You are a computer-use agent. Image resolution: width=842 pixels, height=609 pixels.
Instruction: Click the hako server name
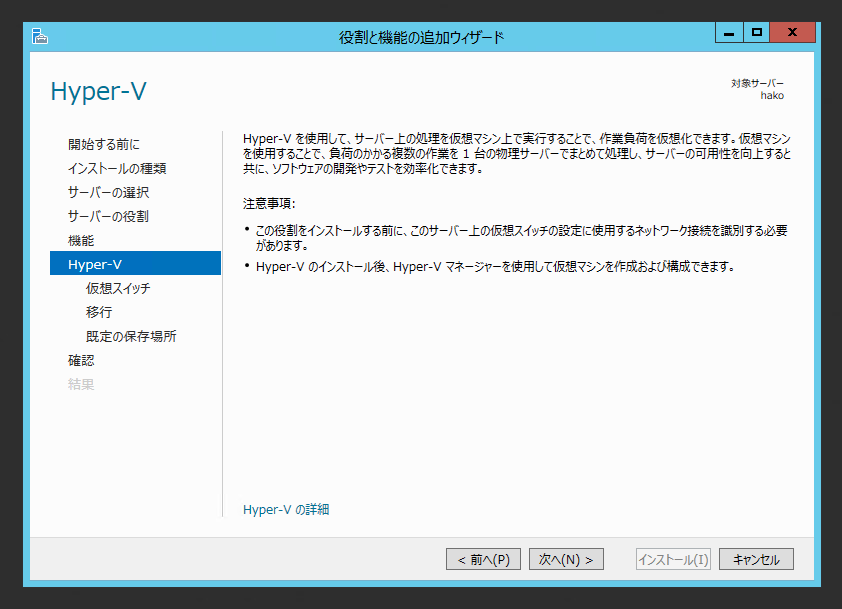(x=772, y=96)
